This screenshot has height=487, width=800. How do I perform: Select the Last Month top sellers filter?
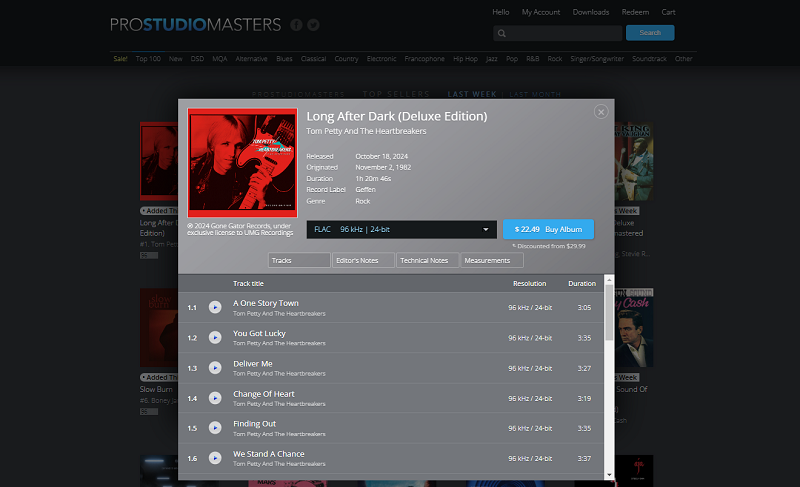(x=535, y=94)
